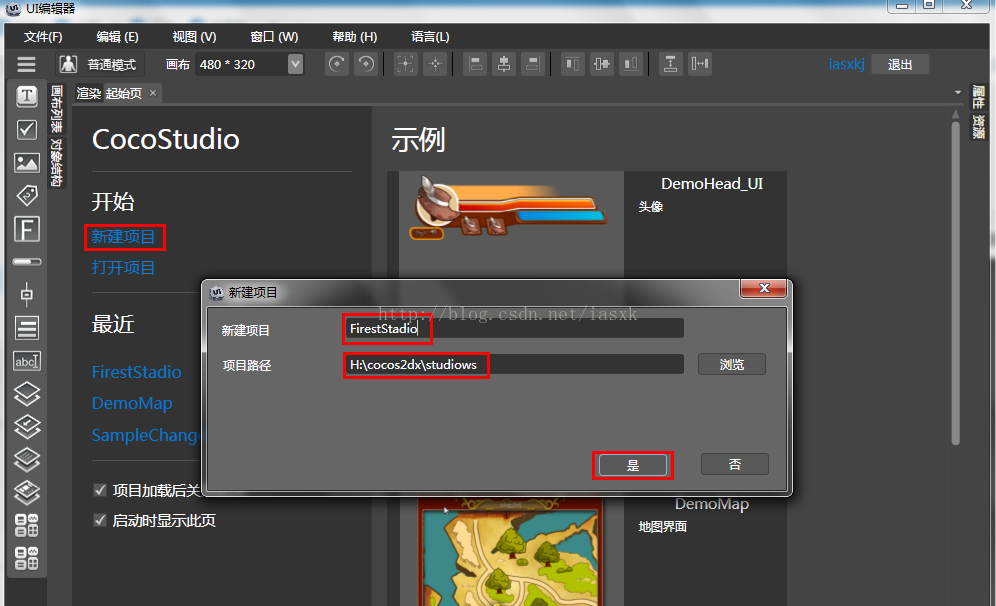This screenshot has width=996, height=606.
Task: Select the F font label widget tool
Action: (27, 229)
